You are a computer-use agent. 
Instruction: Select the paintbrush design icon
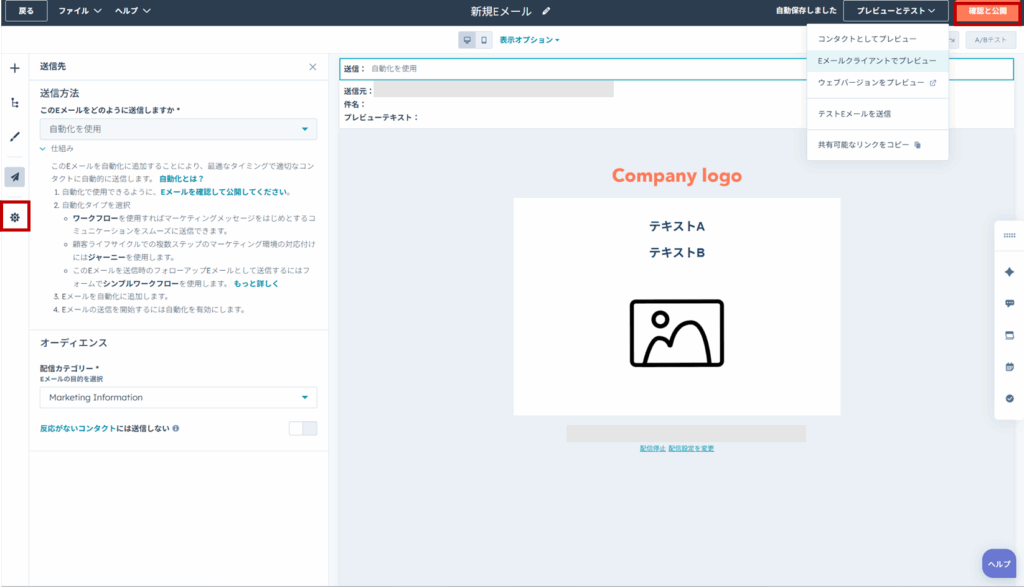(x=14, y=136)
